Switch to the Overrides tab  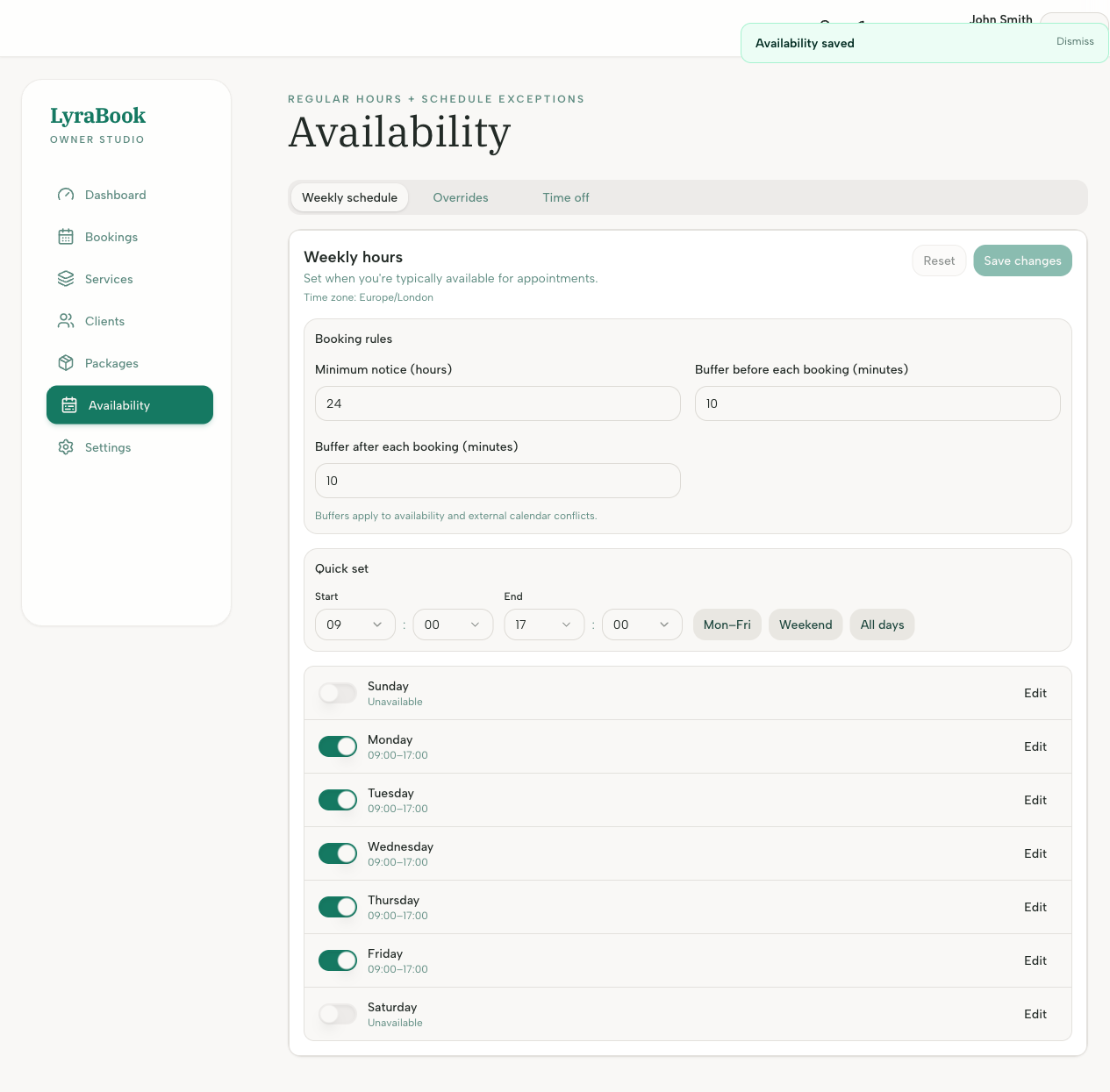pos(460,197)
